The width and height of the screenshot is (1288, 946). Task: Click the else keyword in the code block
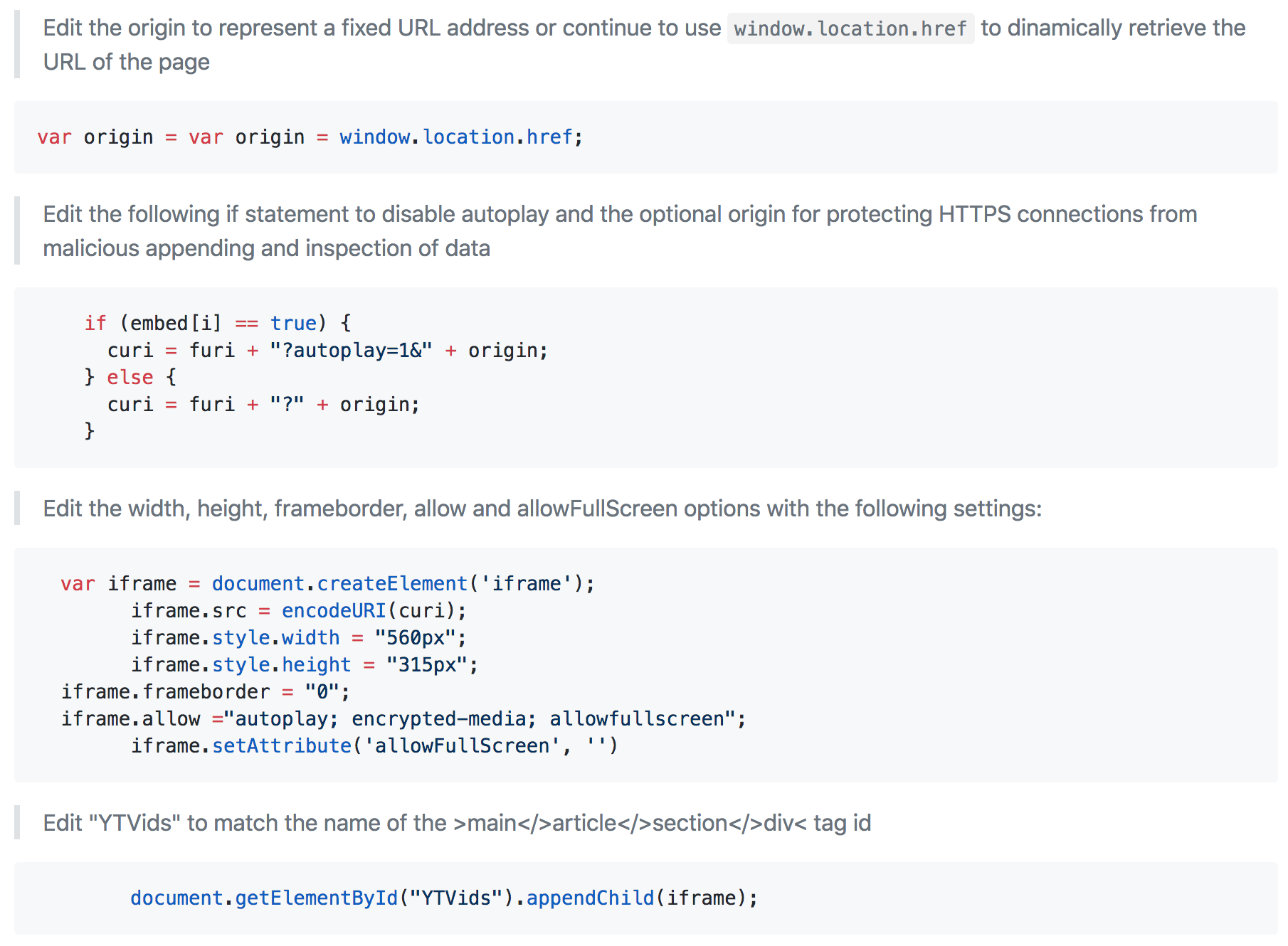(x=130, y=378)
